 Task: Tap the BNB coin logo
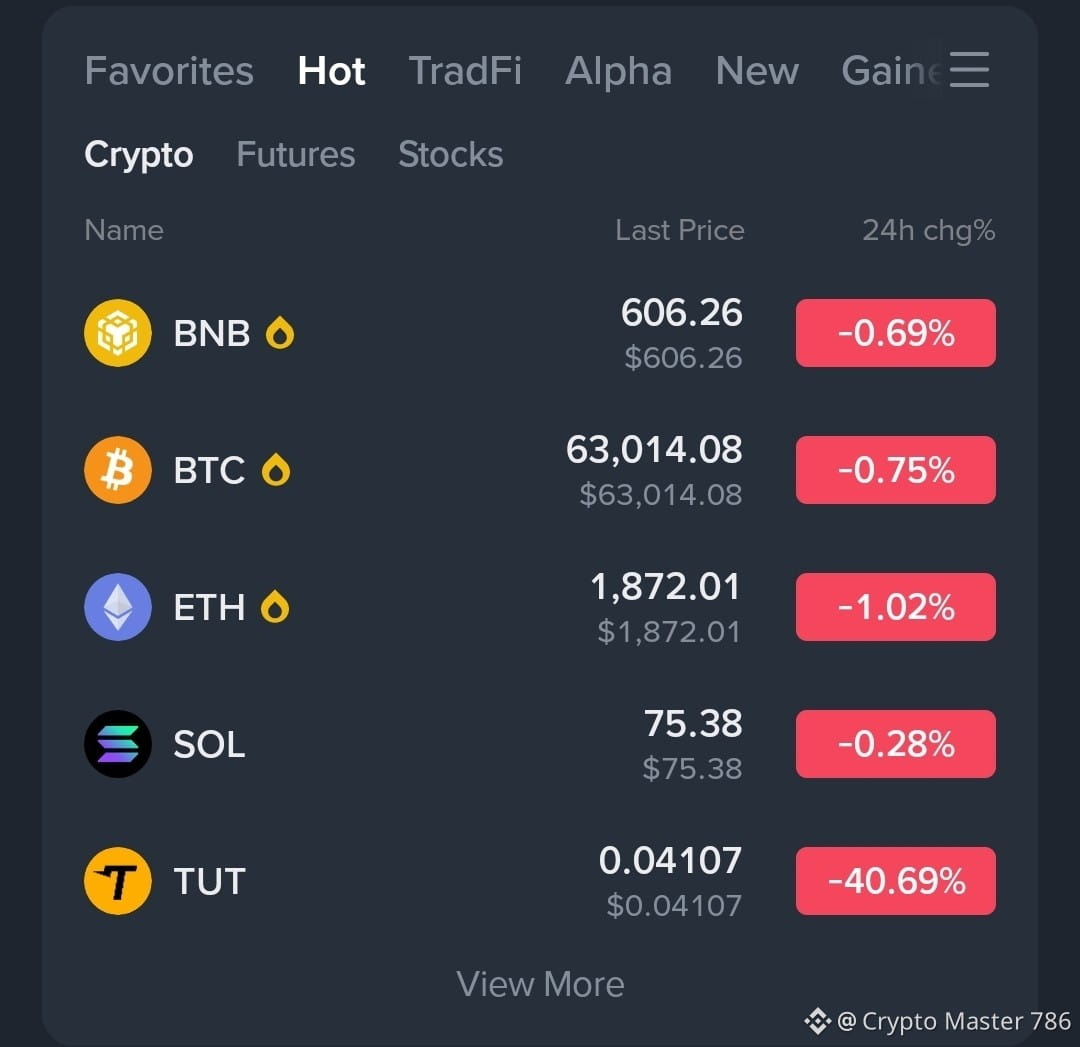pyautogui.click(x=118, y=333)
